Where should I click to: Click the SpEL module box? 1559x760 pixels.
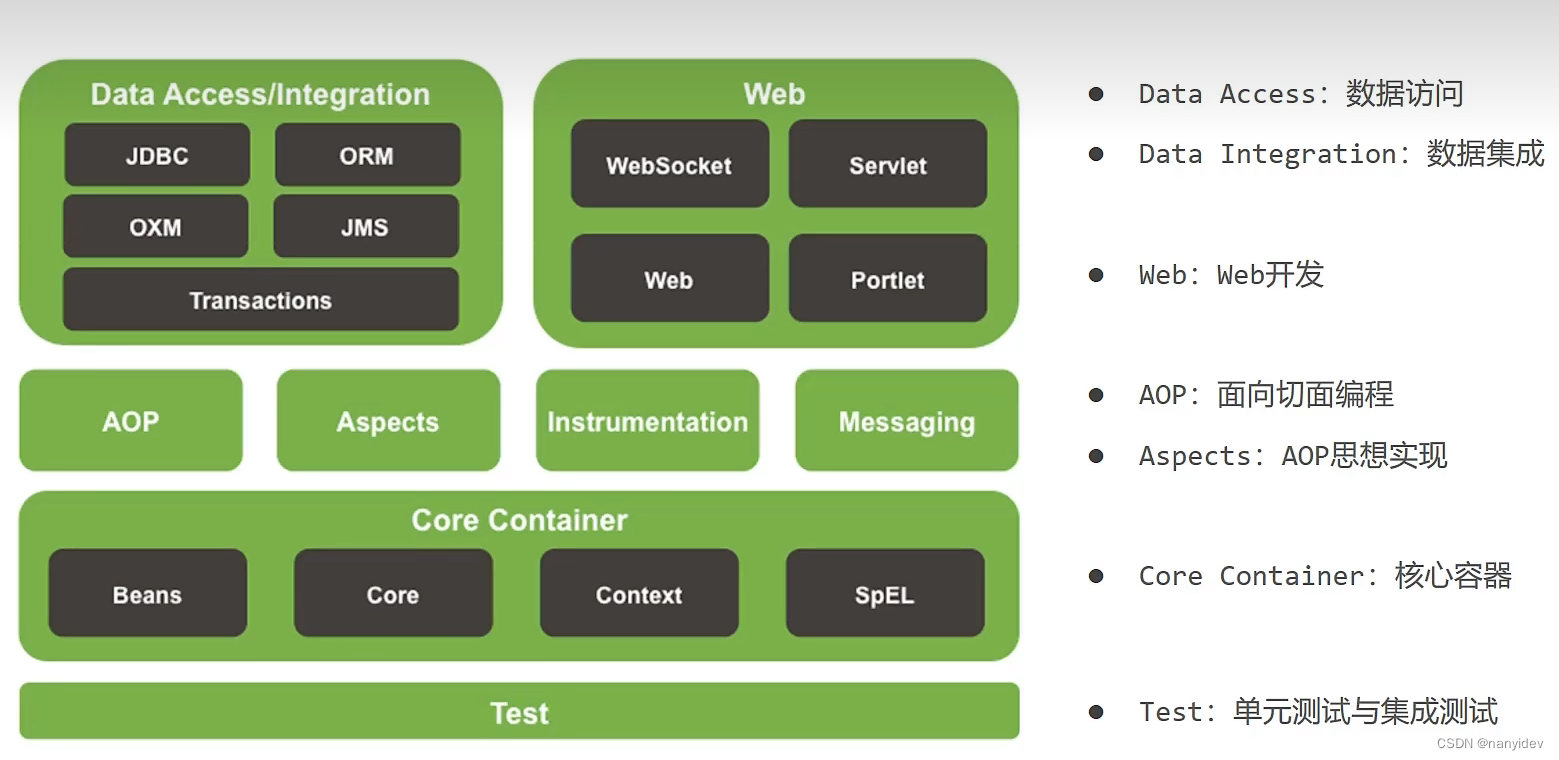(x=885, y=593)
